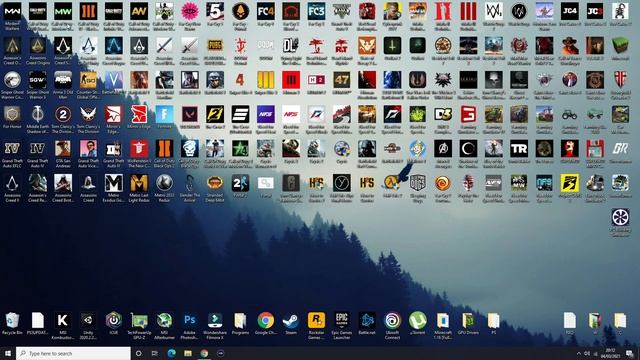Screen dimensions: 640x360
Task: Launch the iCUE shortcut
Action: 113,321
